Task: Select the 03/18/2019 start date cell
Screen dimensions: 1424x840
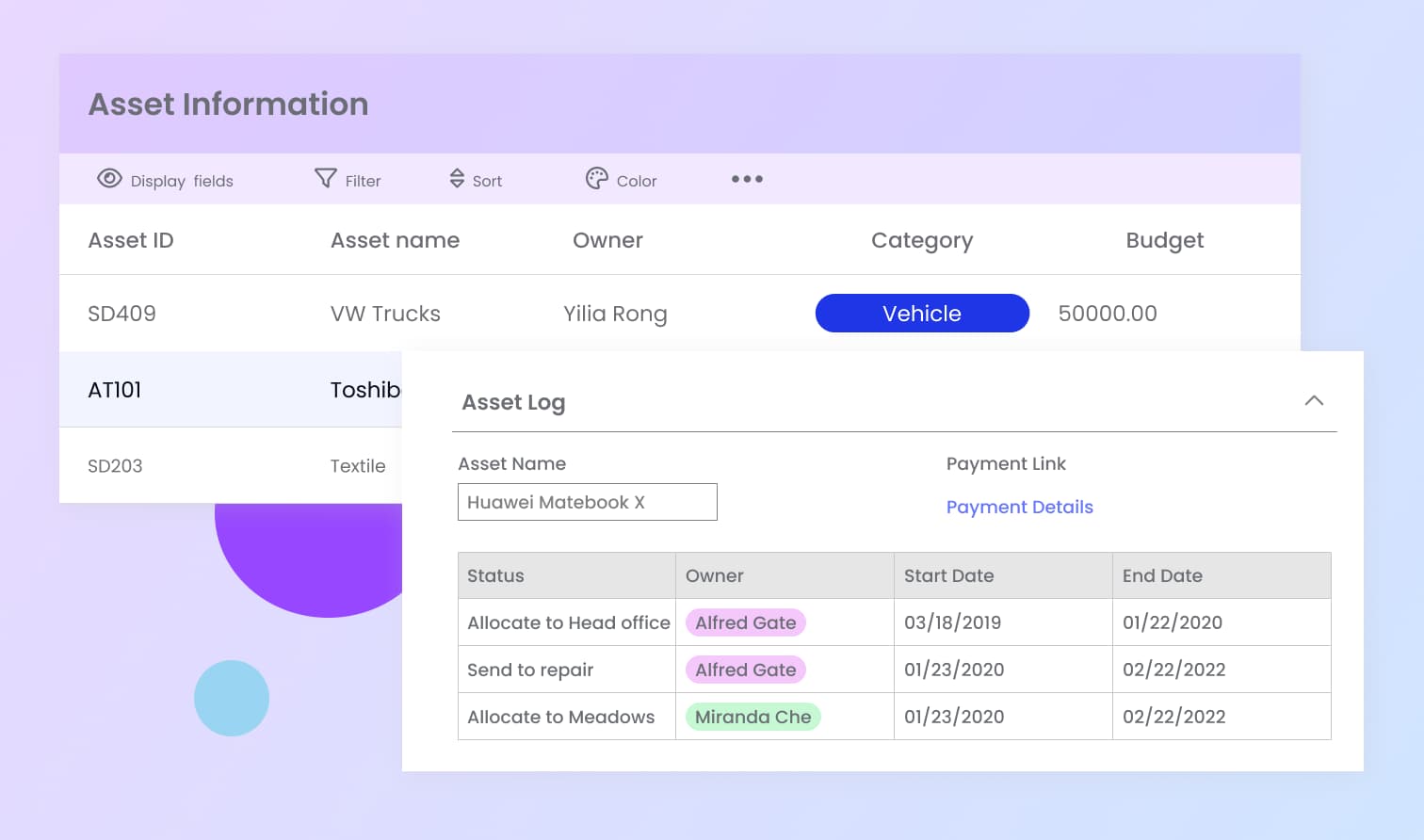Action: (952, 622)
